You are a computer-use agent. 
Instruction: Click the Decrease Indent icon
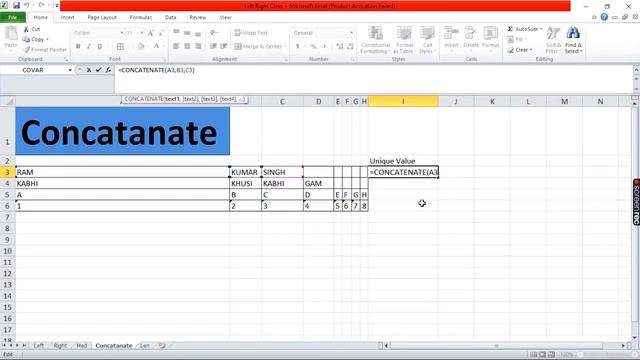click(213, 47)
